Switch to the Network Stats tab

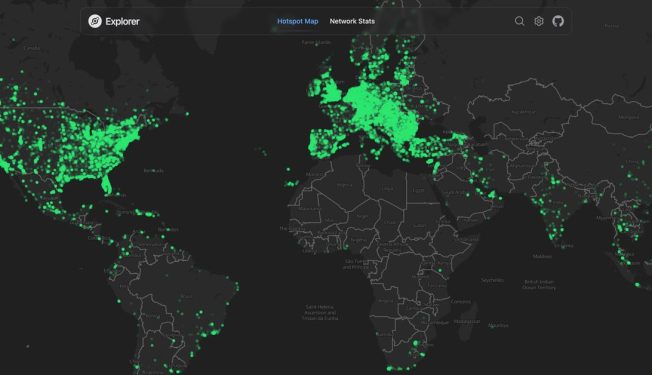click(x=352, y=21)
